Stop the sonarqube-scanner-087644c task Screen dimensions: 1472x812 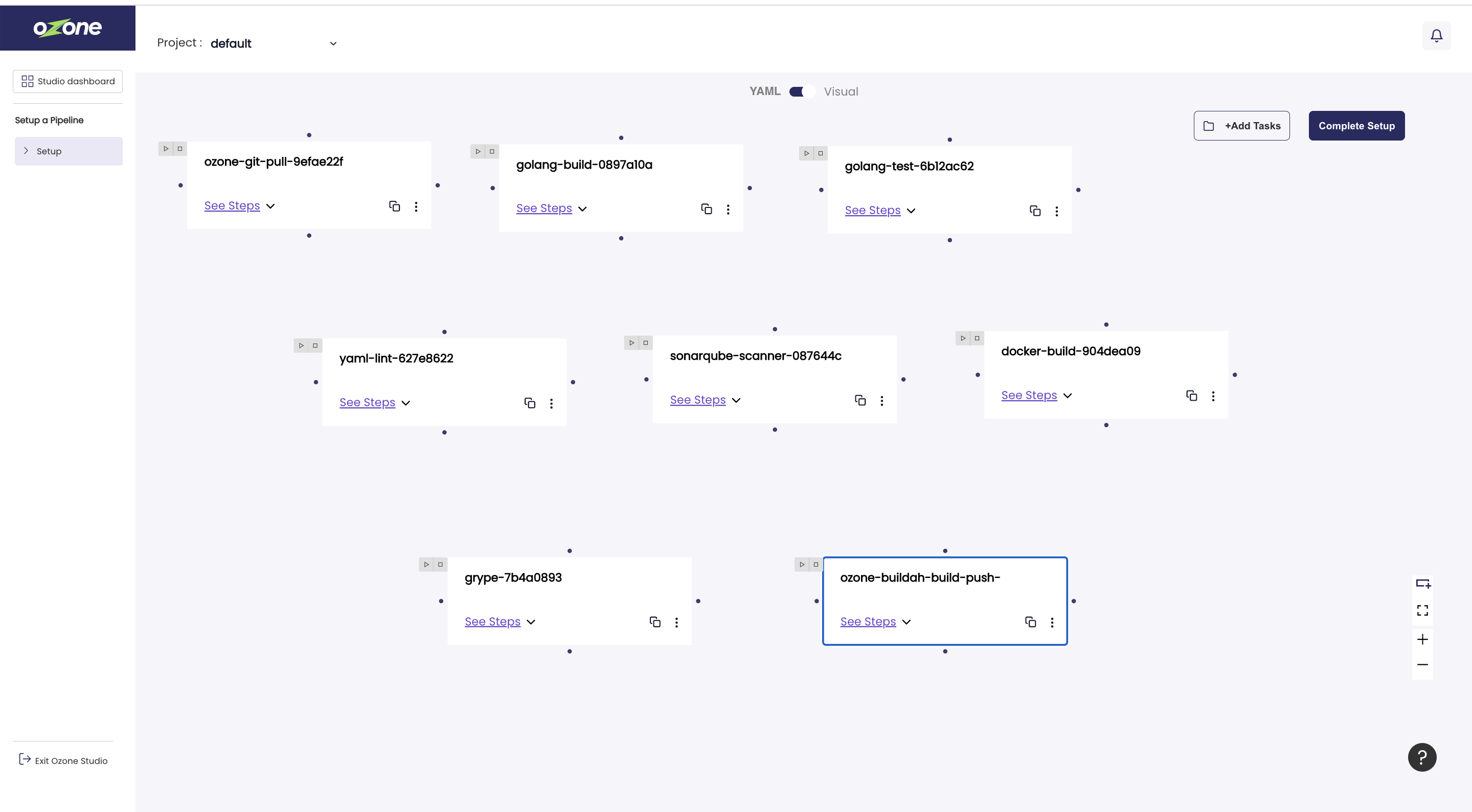[646, 342]
